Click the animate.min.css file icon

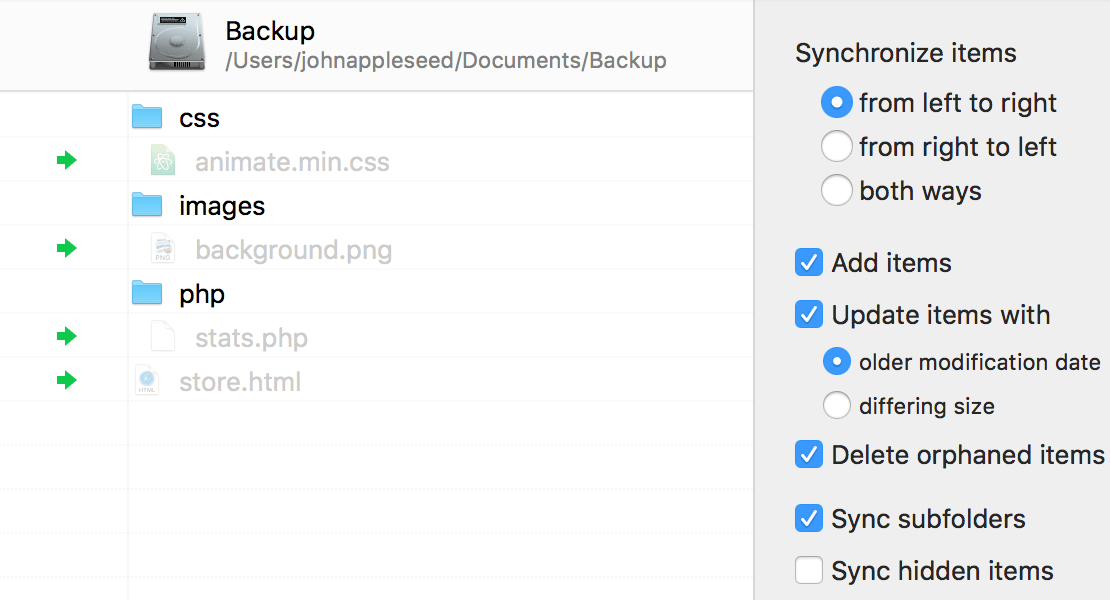(x=162, y=159)
